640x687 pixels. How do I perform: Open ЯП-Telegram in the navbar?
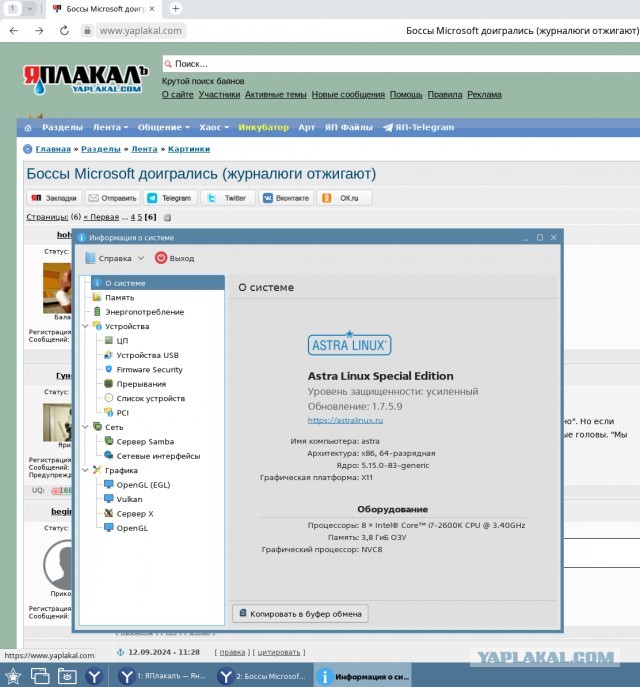pyautogui.click(x=419, y=127)
